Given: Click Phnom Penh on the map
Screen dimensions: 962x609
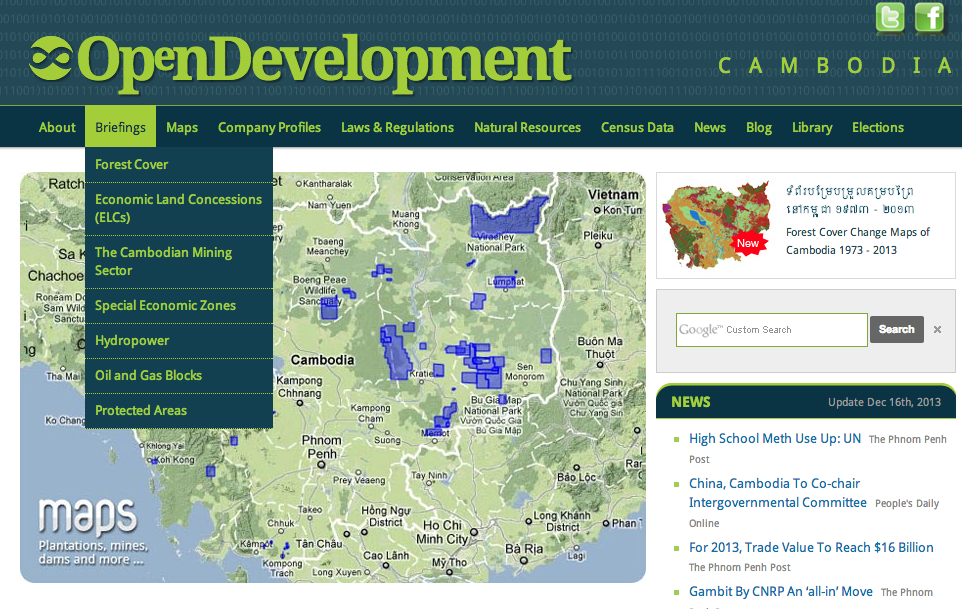Looking at the screenshot, I should [321, 448].
